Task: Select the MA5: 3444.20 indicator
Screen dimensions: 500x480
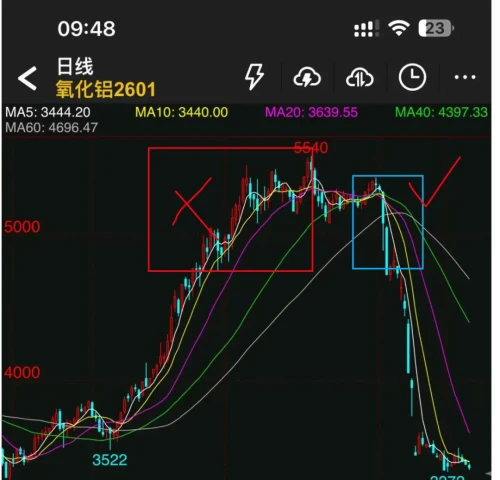Action: click(x=48, y=112)
